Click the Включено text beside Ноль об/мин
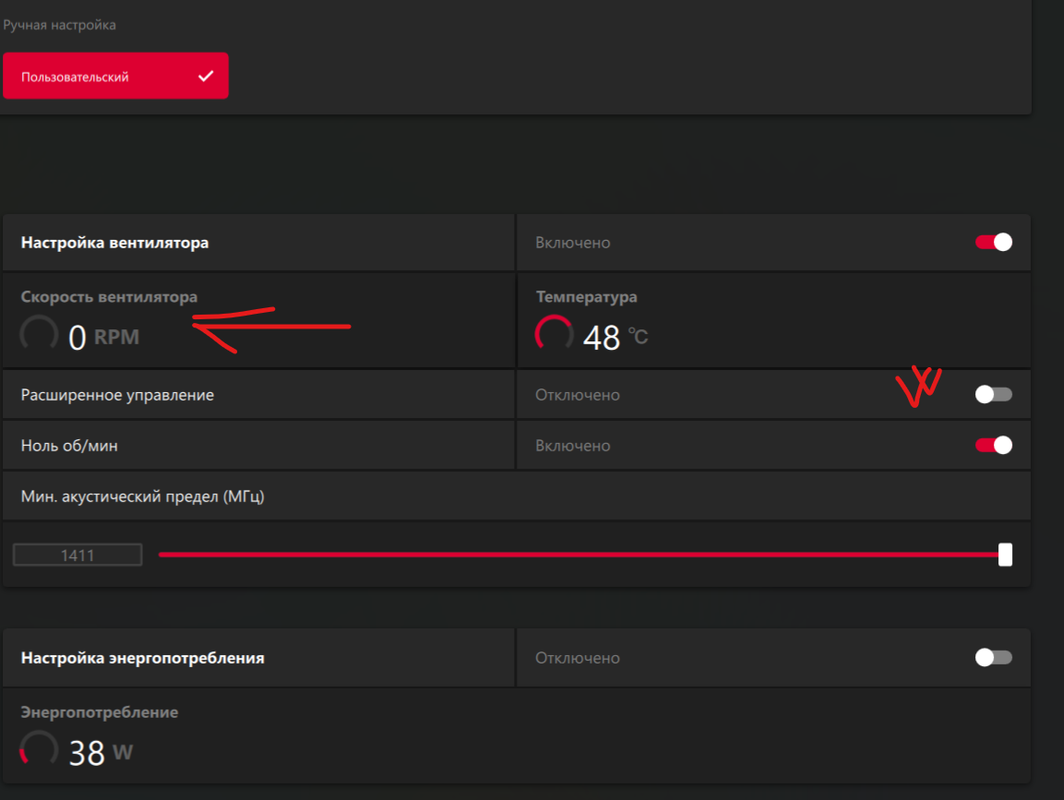The image size is (1064, 800). (573, 446)
